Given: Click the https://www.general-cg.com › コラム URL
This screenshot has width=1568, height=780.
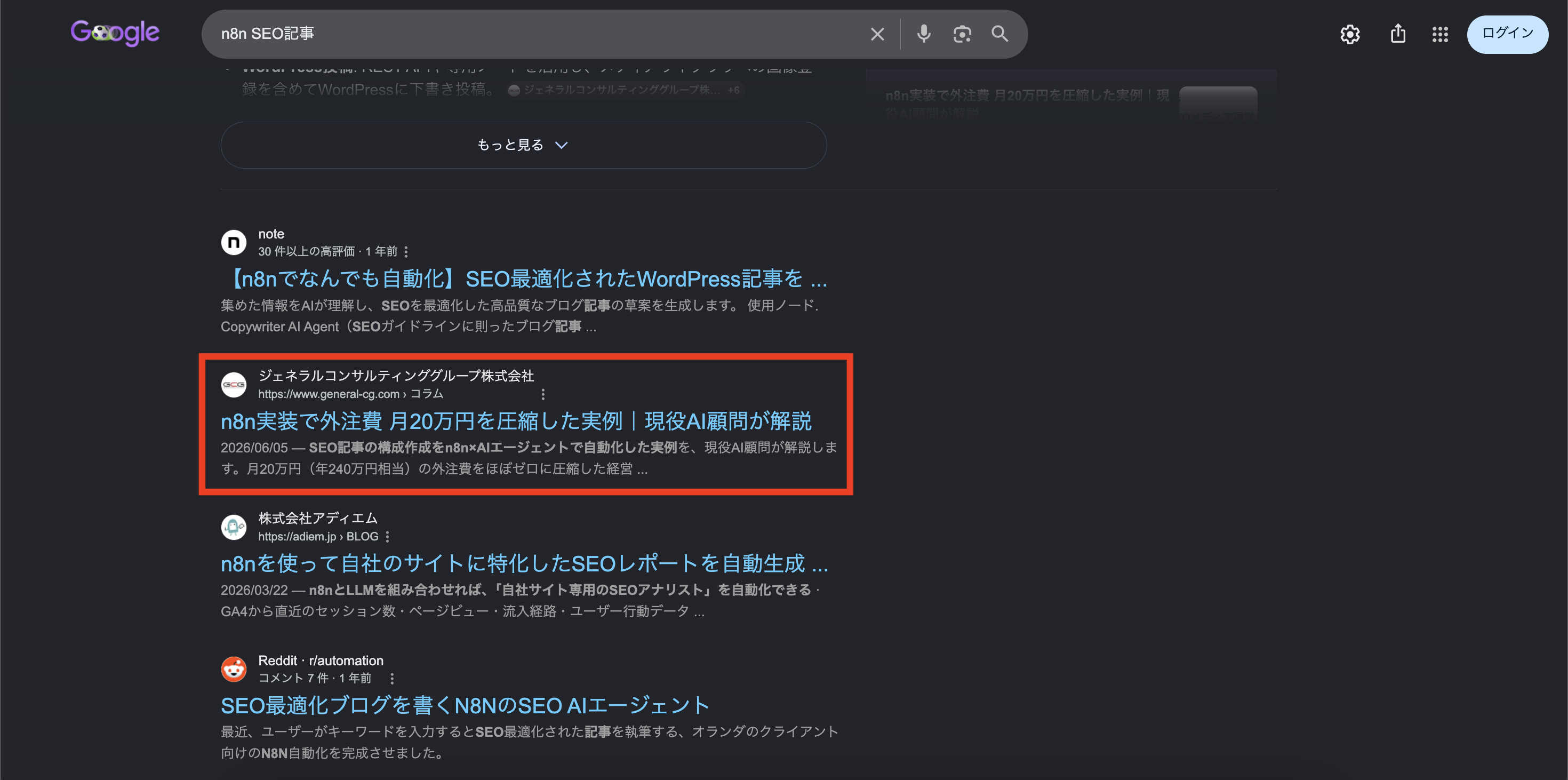Looking at the screenshot, I should click(x=350, y=394).
